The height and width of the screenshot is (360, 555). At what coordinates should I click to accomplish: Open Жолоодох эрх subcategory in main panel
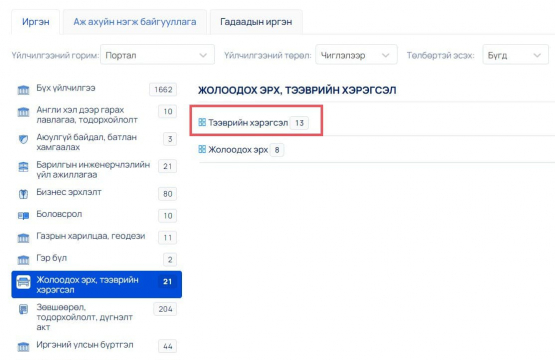[238, 150]
